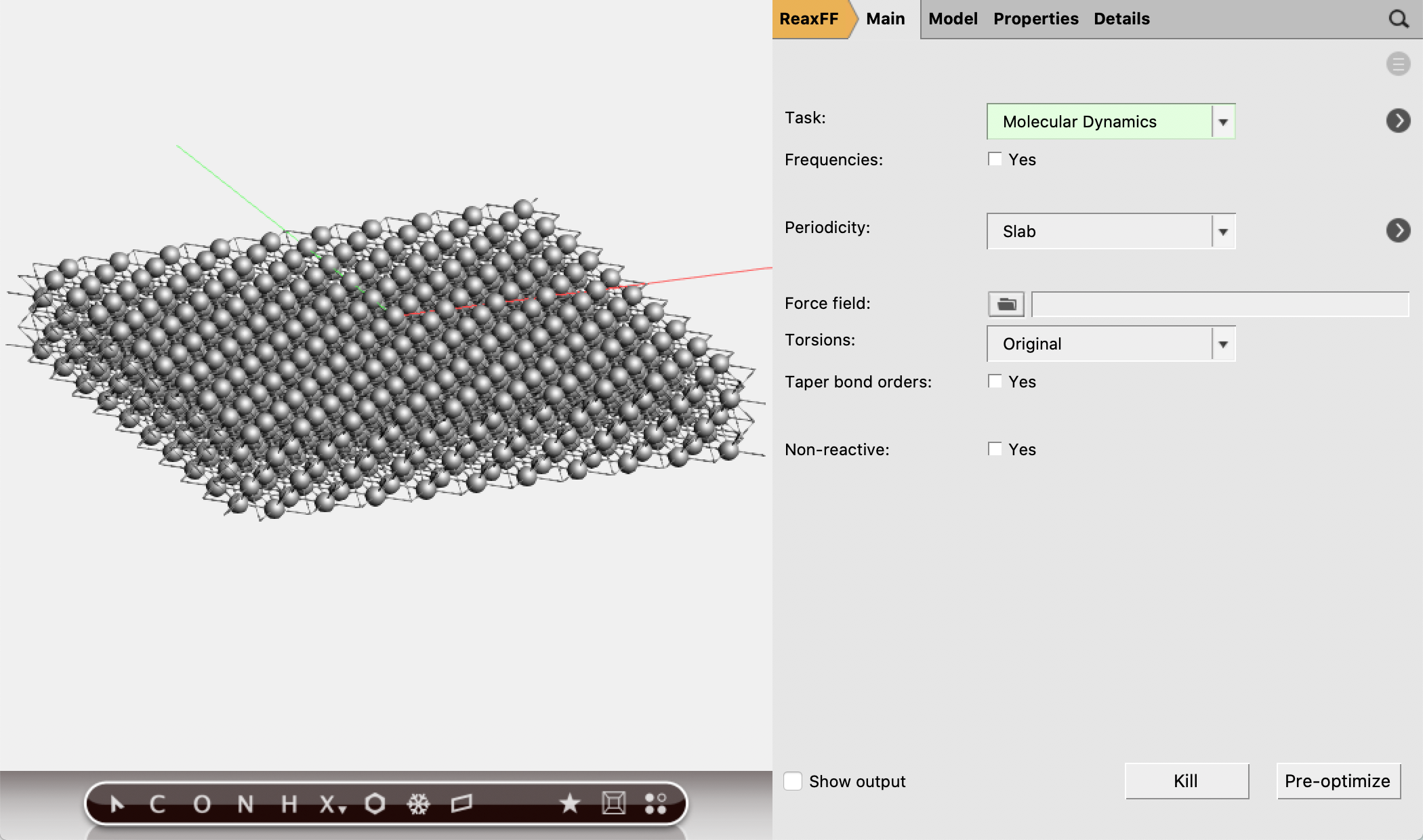Select the pointer arrow tool
Screen dimensions: 1423x840
point(117,804)
